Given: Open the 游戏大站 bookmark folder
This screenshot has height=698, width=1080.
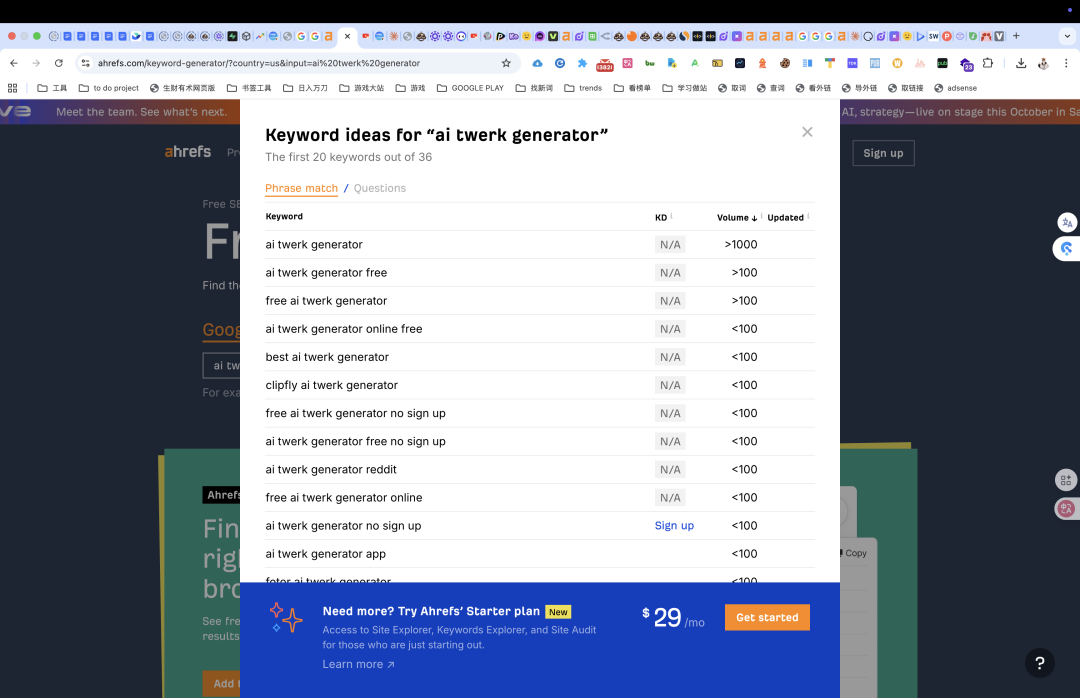Looking at the screenshot, I should [362, 88].
